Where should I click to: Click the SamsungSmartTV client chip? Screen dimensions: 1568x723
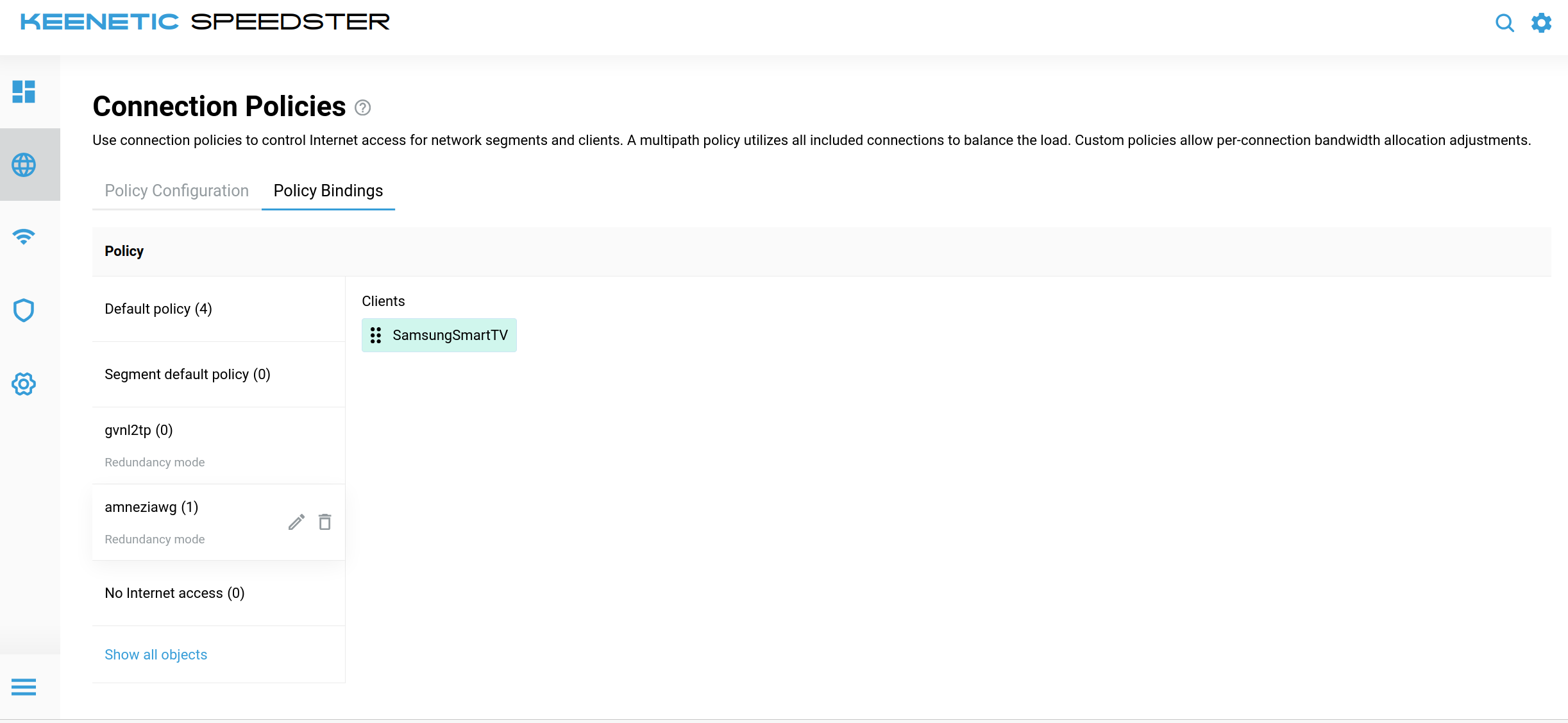coord(450,335)
